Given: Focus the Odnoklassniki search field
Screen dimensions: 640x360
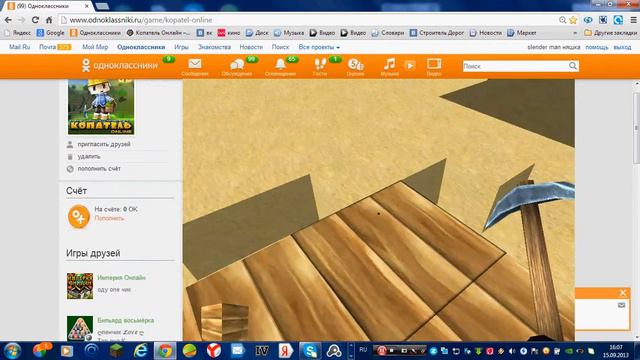Looking at the screenshot, I should 516,66.
